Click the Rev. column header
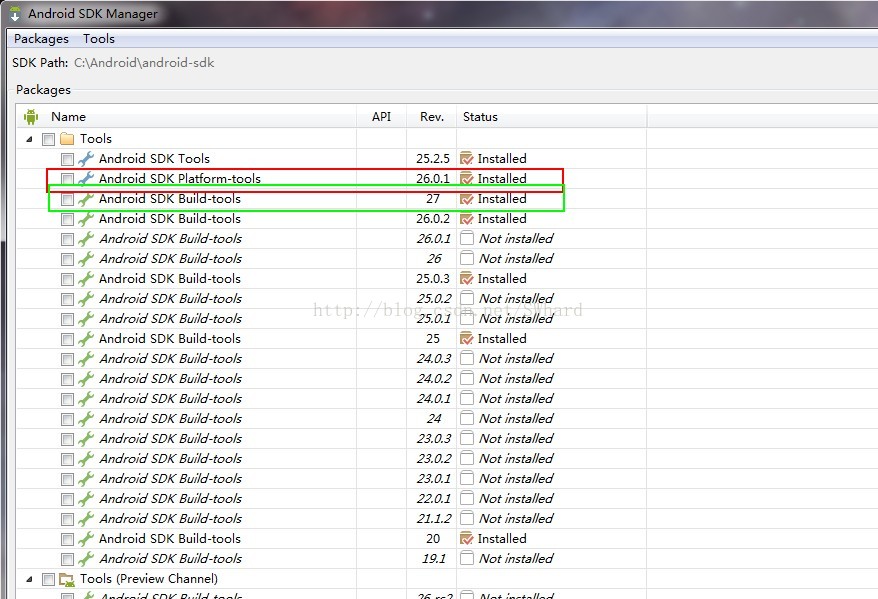 [x=432, y=117]
